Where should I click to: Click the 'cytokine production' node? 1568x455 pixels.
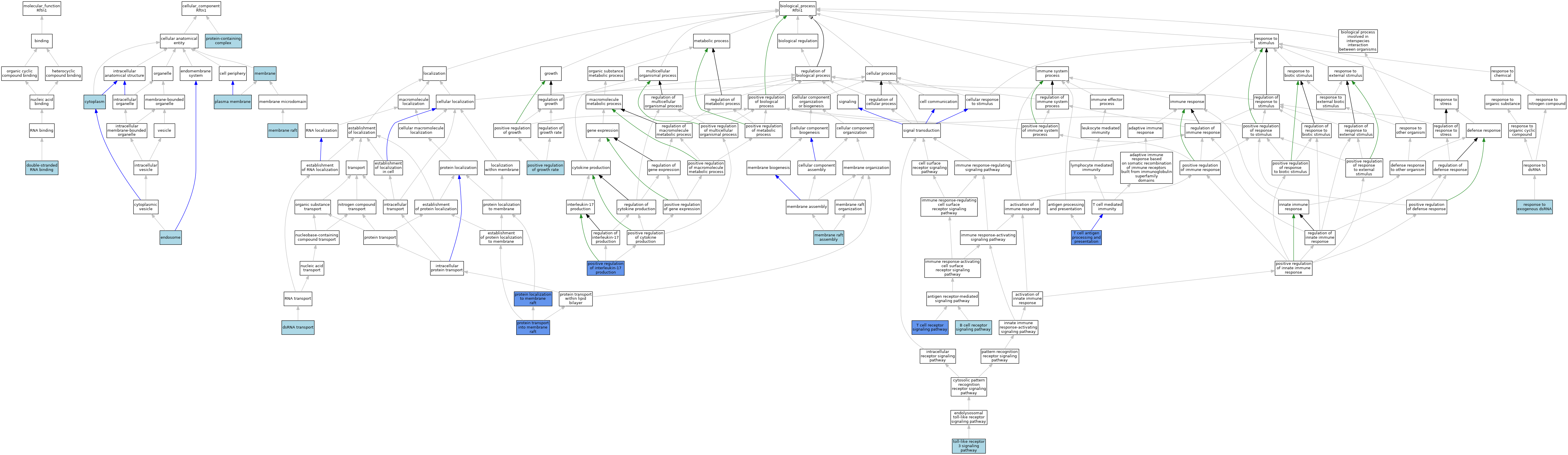tap(591, 167)
